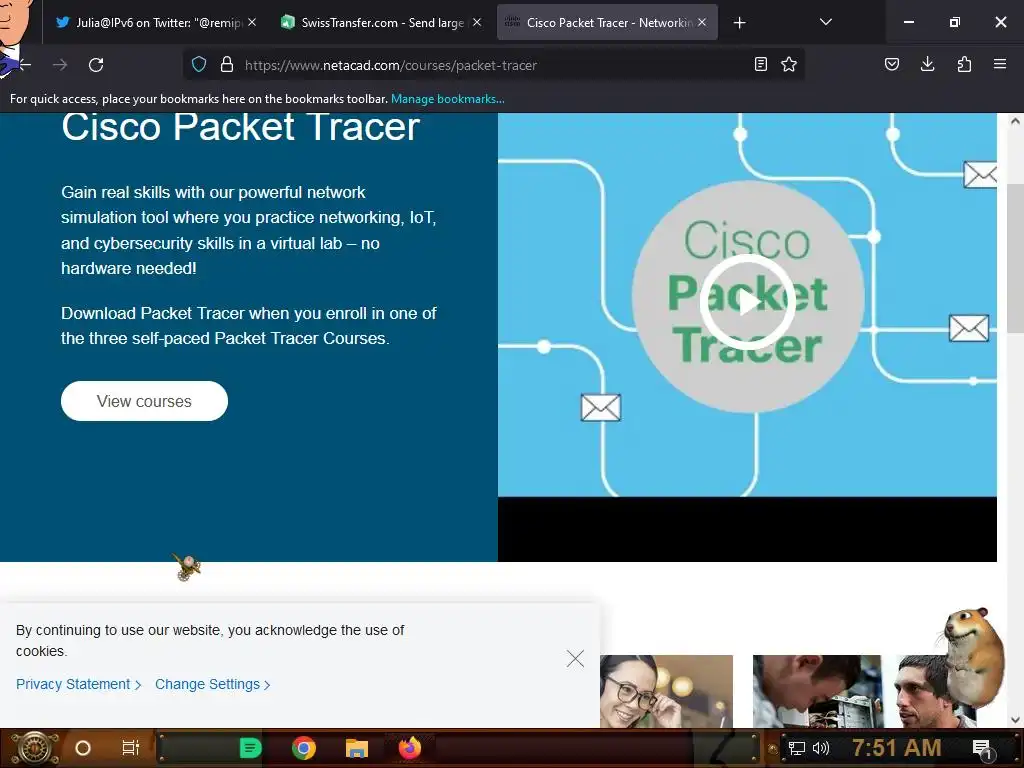Viewport: 1024px width, 768px height.
Task: Open network status tray icon
Action: click(x=796, y=748)
